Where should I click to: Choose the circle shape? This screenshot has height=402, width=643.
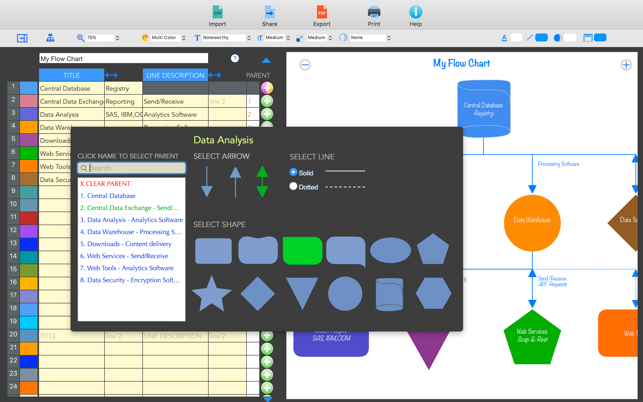(345, 294)
